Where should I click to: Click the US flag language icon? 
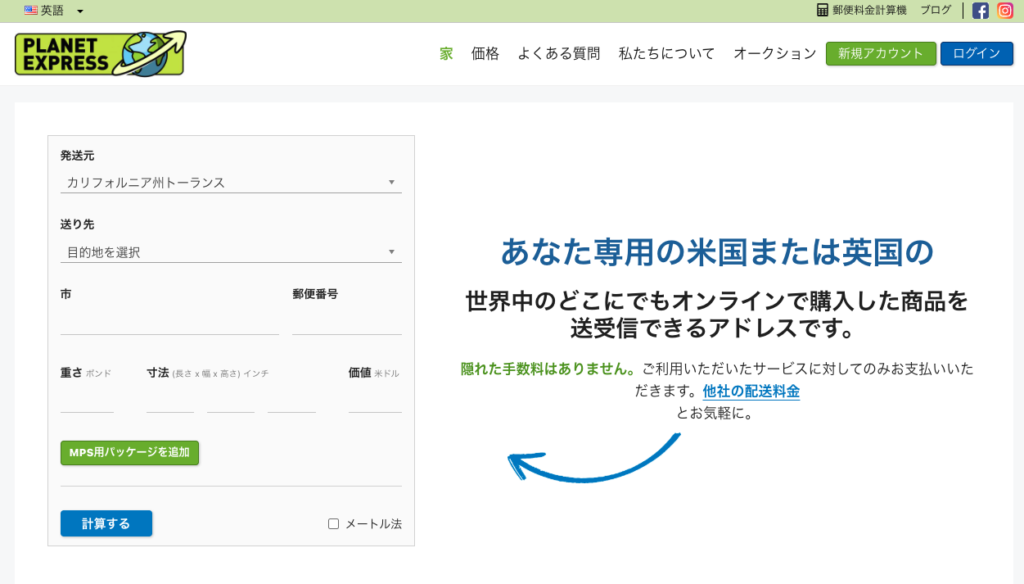(31, 10)
